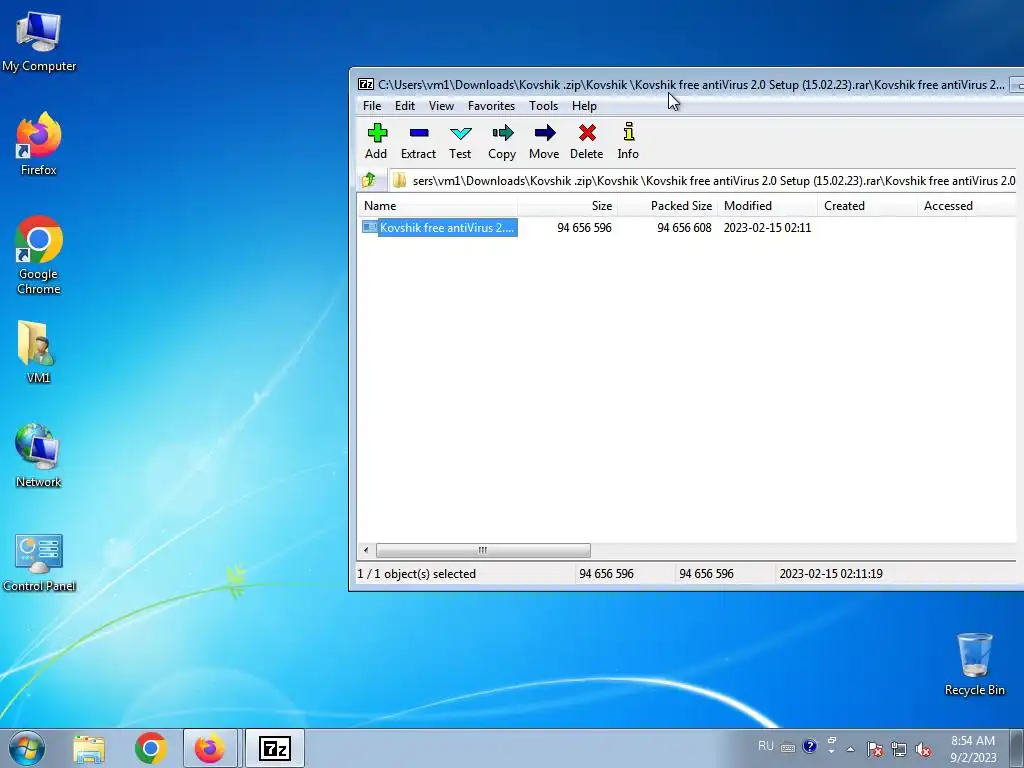The image size is (1024, 768).
Task: Select the Recycle Bin desktop icon
Action: (x=974, y=664)
